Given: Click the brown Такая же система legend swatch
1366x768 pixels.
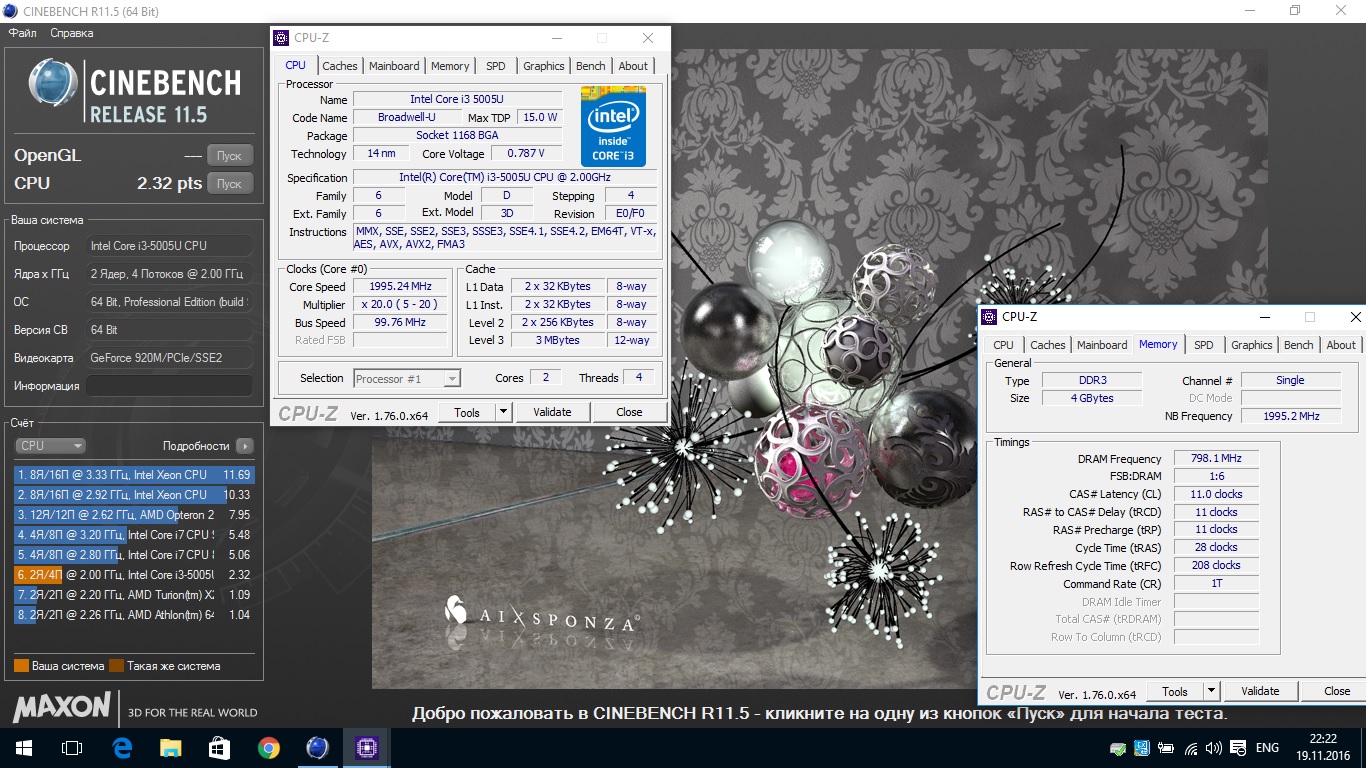Looking at the screenshot, I should [x=116, y=666].
